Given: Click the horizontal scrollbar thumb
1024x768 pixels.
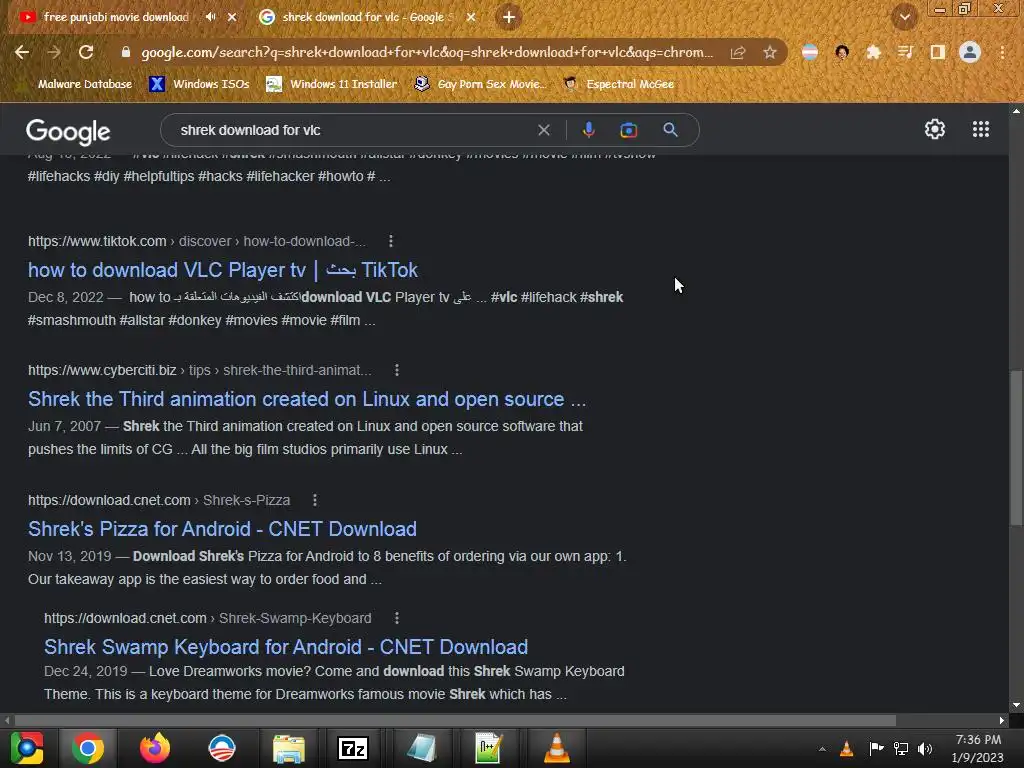Looking at the screenshot, I should [455, 720].
